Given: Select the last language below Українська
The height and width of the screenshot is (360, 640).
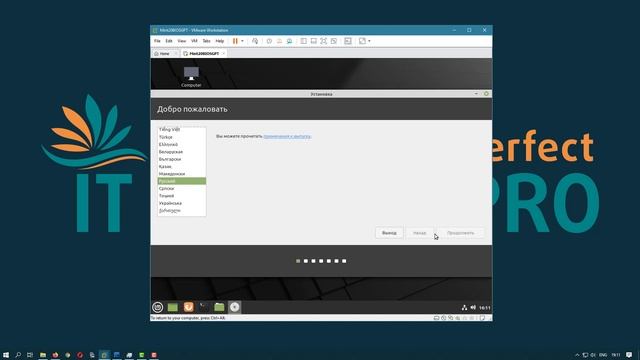Looking at the screenshot, I should (182, 211).
